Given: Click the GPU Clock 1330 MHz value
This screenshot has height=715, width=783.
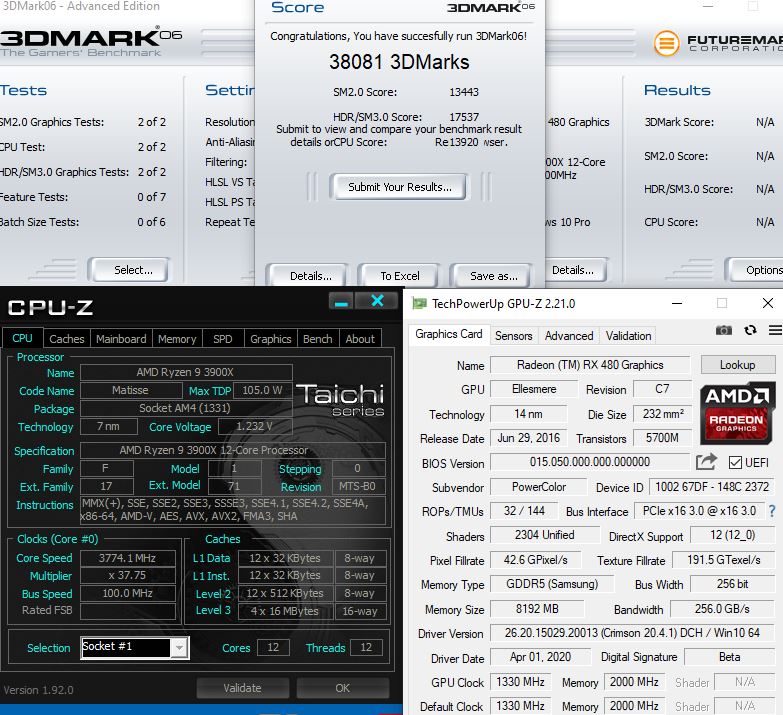Looking at the screenshot, I should point(520,682).
